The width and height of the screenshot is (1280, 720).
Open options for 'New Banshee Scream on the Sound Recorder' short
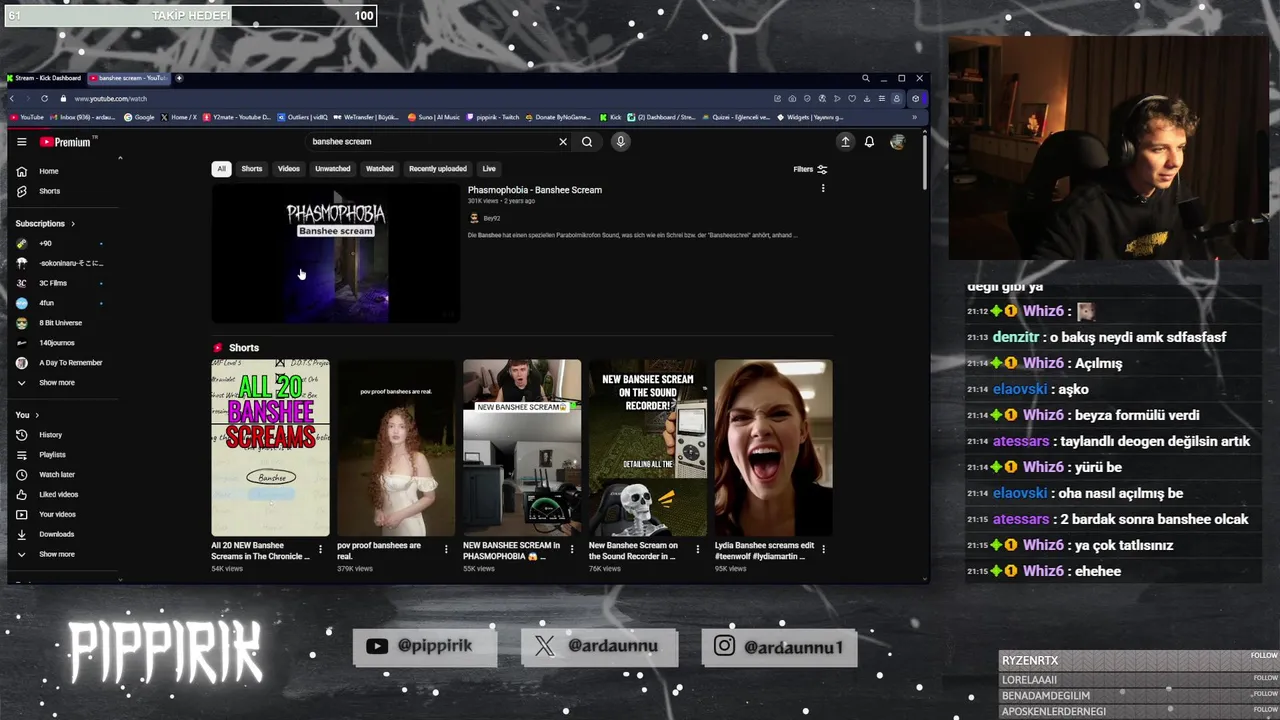698,549
